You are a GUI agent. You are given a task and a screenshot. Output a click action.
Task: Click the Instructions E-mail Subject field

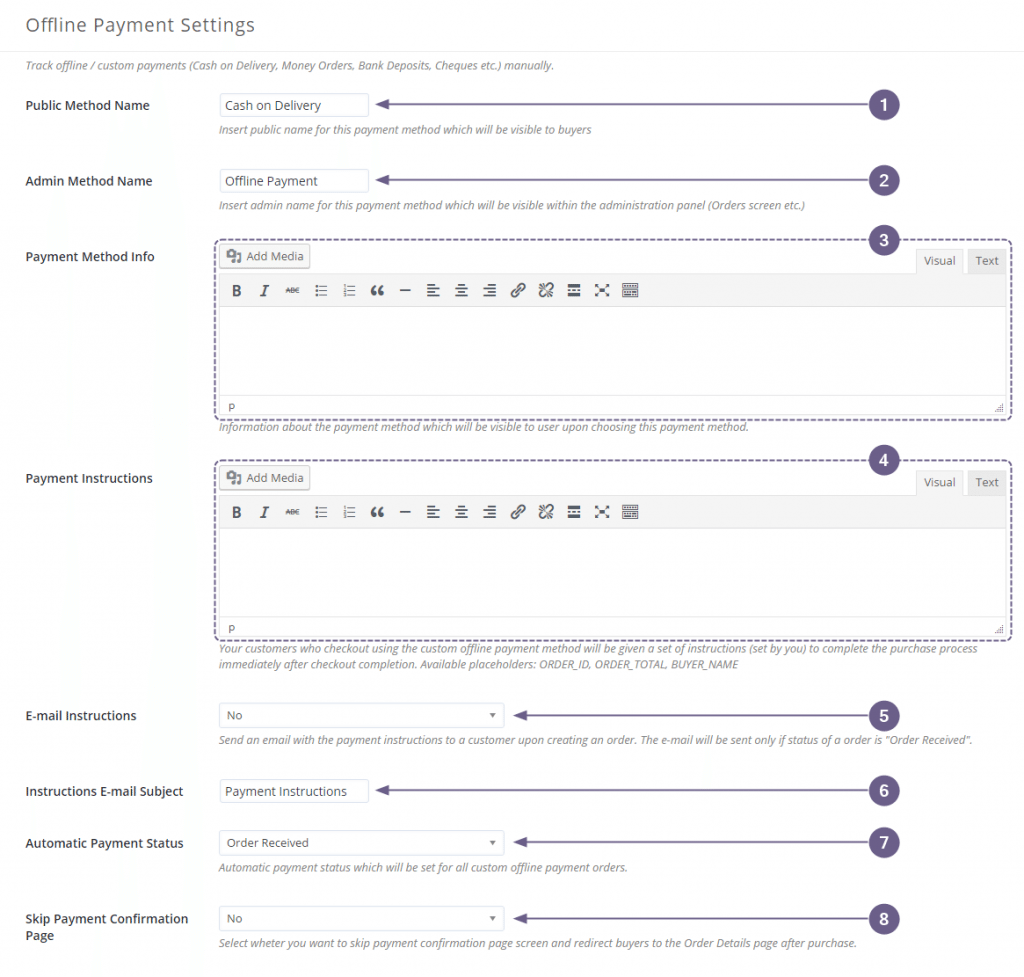coord(293,790)
